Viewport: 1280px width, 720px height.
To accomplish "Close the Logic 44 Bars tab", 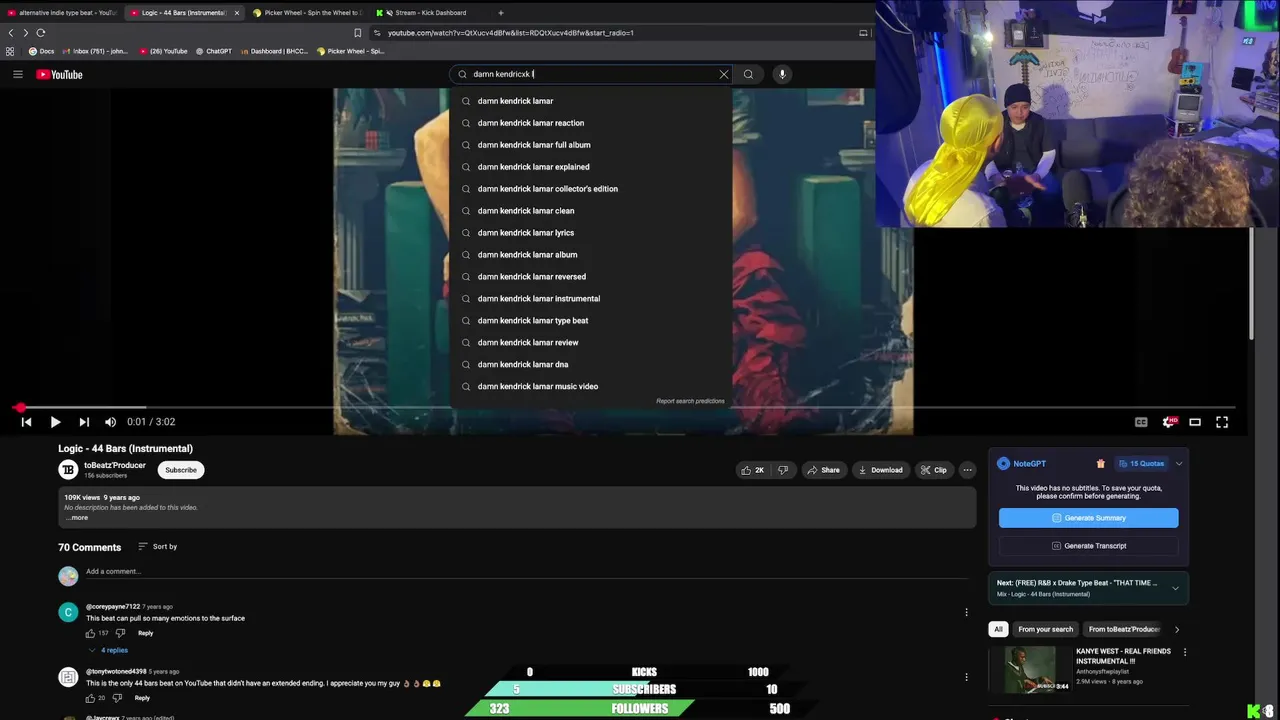I will point(237,13).
